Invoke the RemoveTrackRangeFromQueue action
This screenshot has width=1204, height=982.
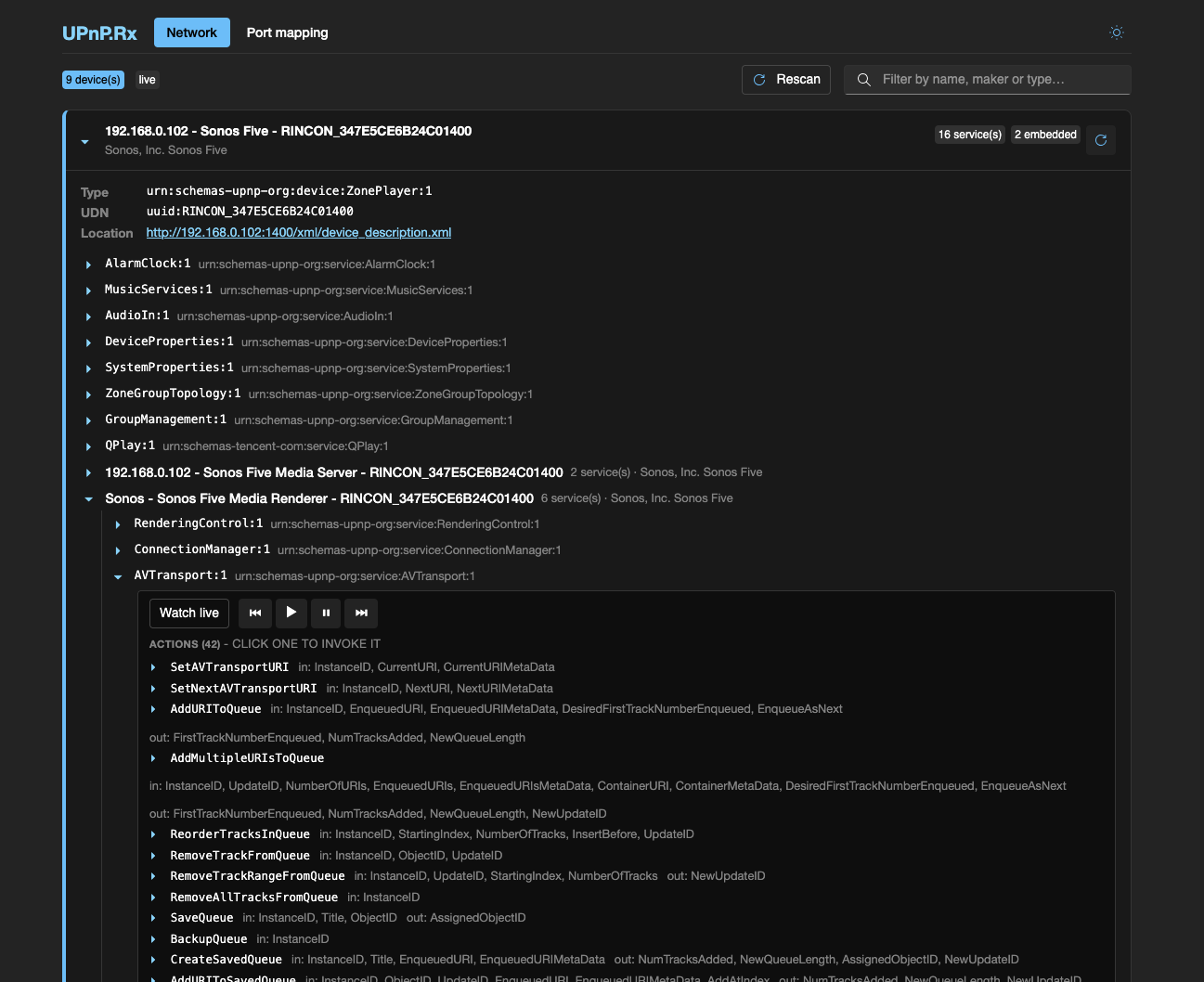(257, 875)
